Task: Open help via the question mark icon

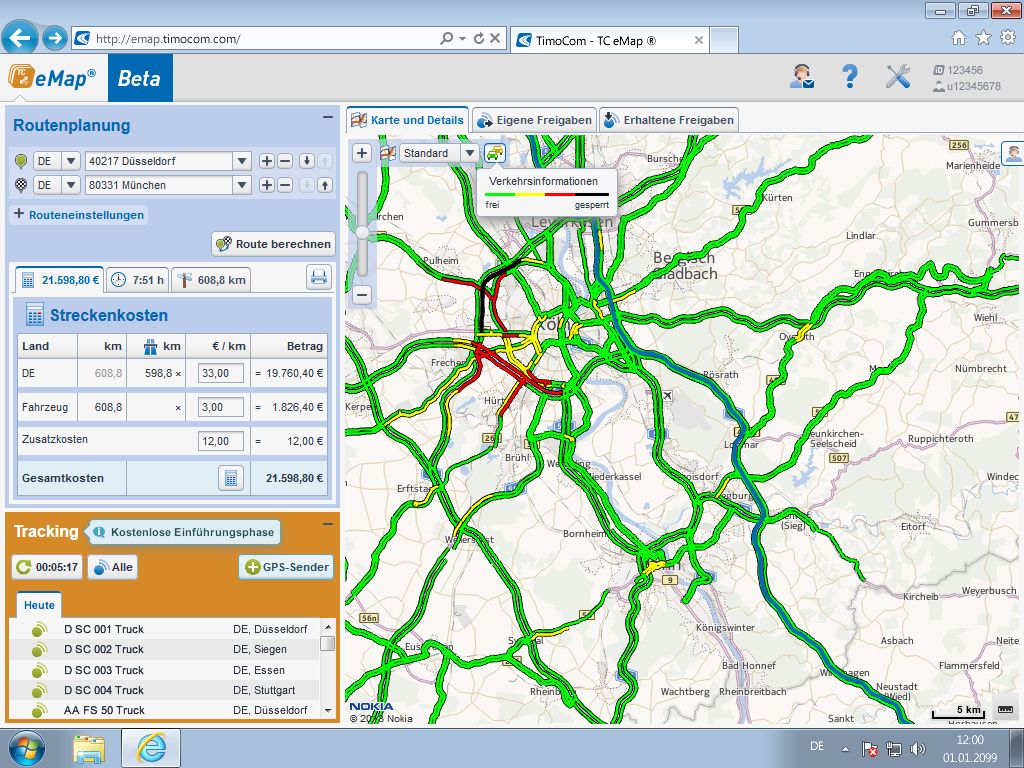Action: [x=850, y=77]
